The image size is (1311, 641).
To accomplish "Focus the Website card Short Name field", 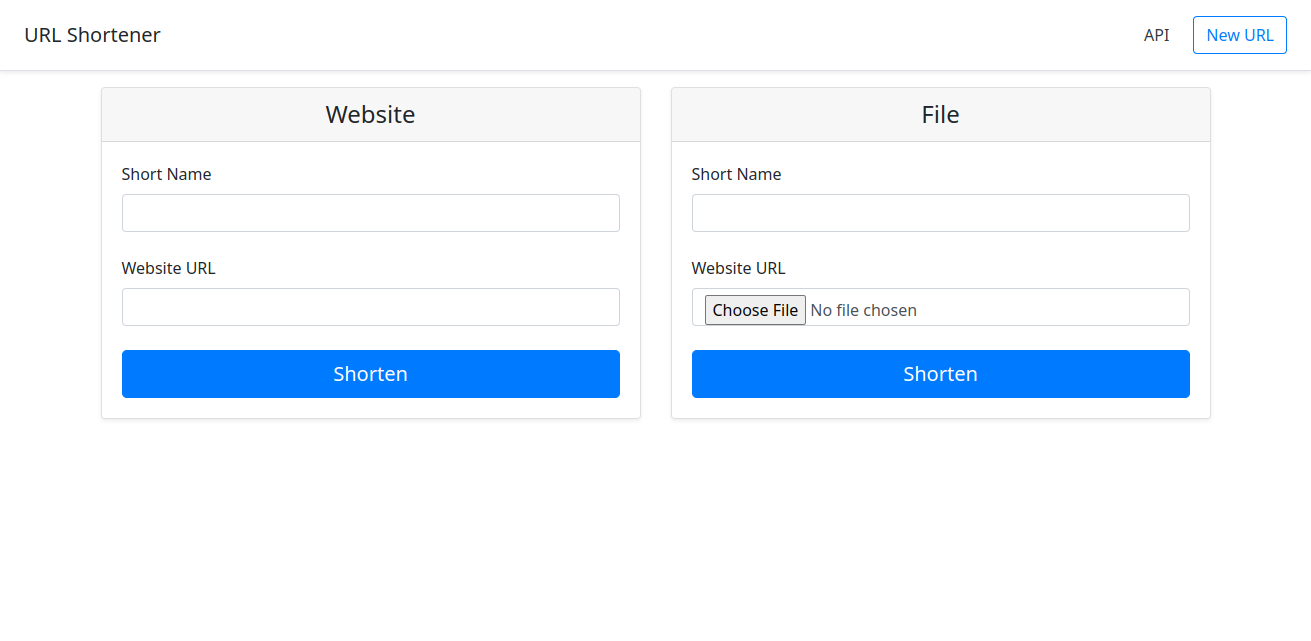I will [371, 213].
